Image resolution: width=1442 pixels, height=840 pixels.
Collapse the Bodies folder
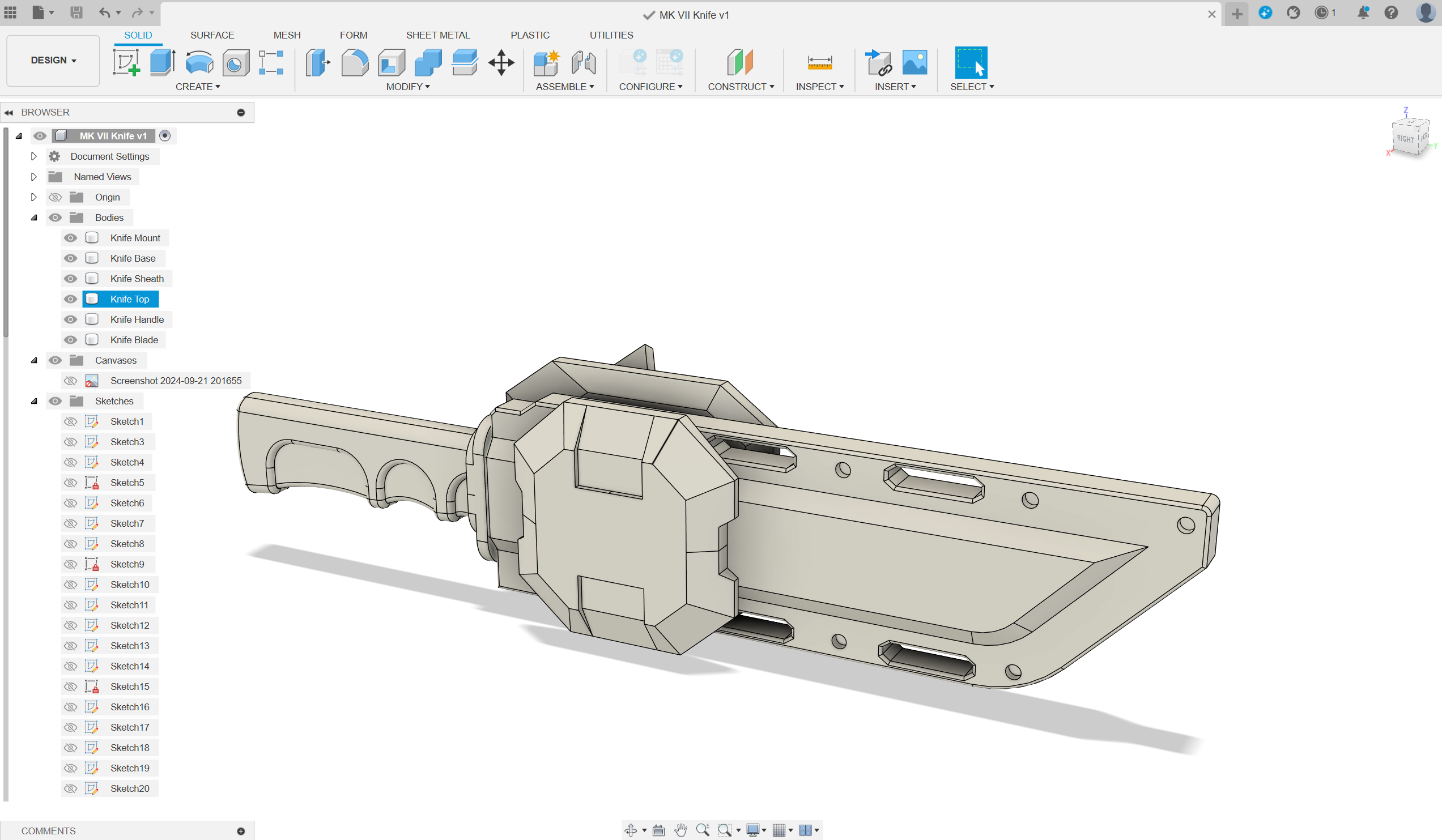click(34, 218)
